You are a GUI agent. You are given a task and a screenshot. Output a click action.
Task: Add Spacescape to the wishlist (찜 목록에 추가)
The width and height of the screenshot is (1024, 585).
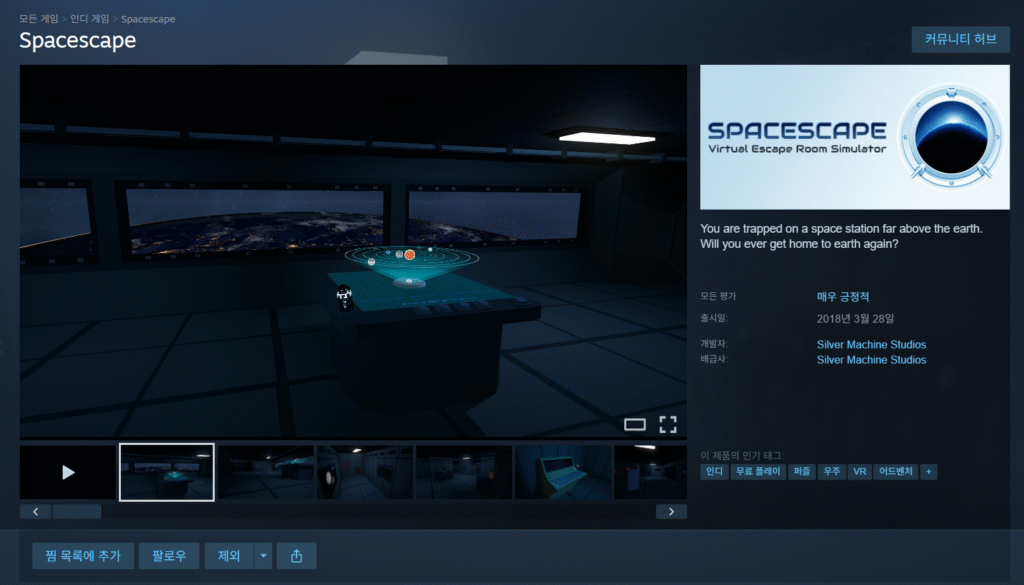coord(83,555)
